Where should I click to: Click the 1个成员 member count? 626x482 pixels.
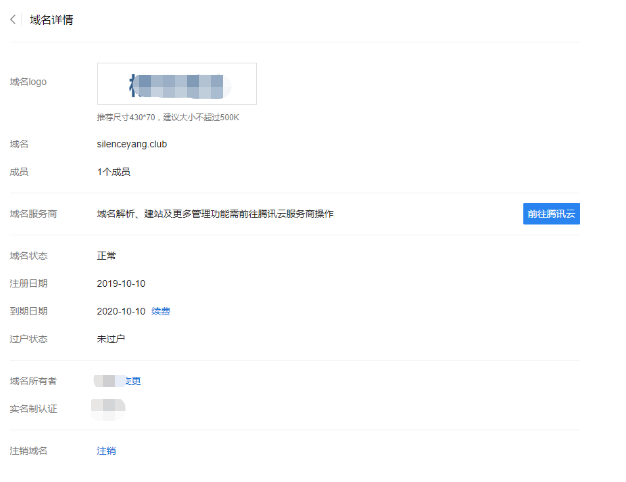[x=113, y=172]
